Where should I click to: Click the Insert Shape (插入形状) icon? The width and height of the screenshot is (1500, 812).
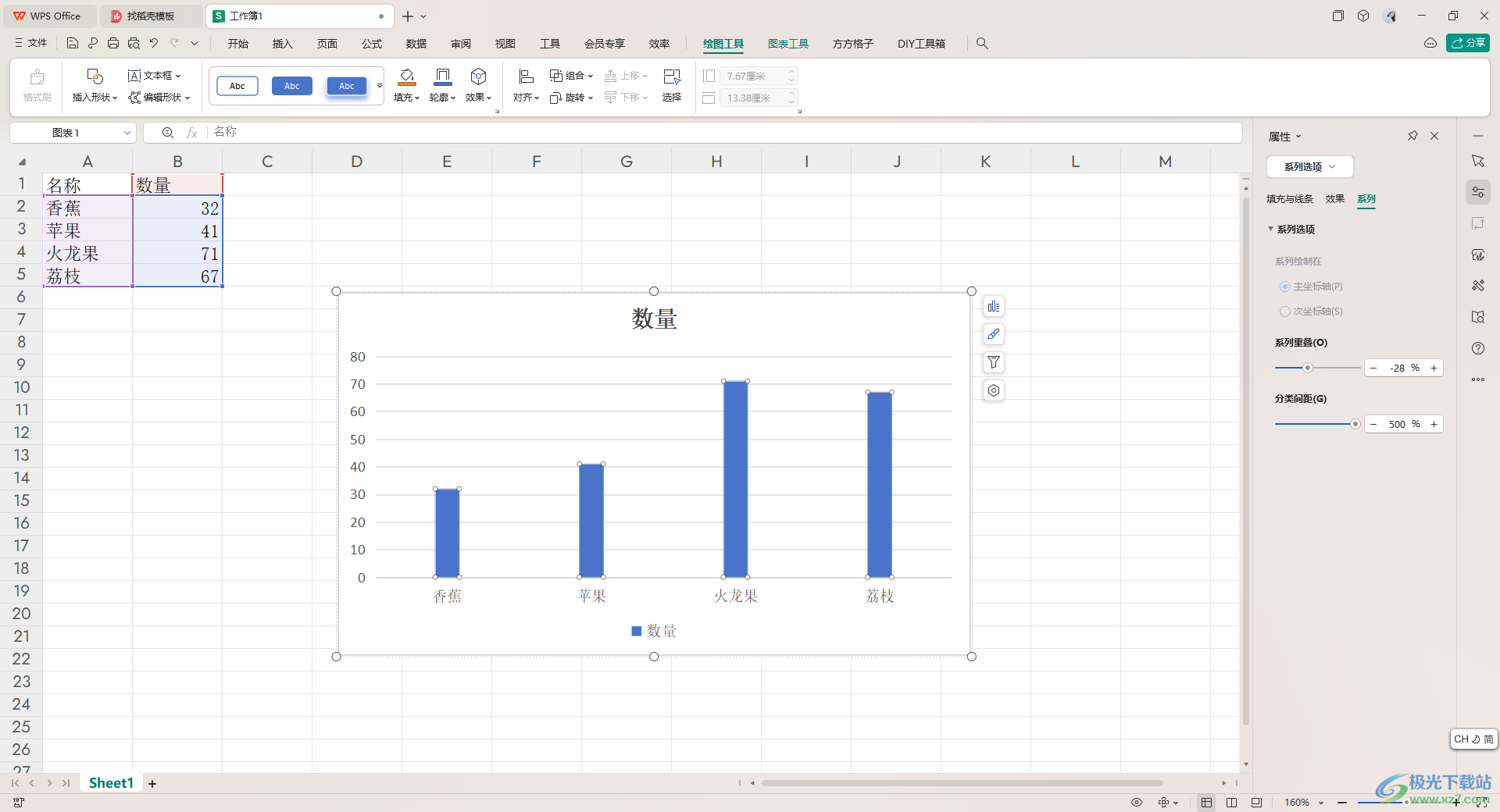pos(95,77)
